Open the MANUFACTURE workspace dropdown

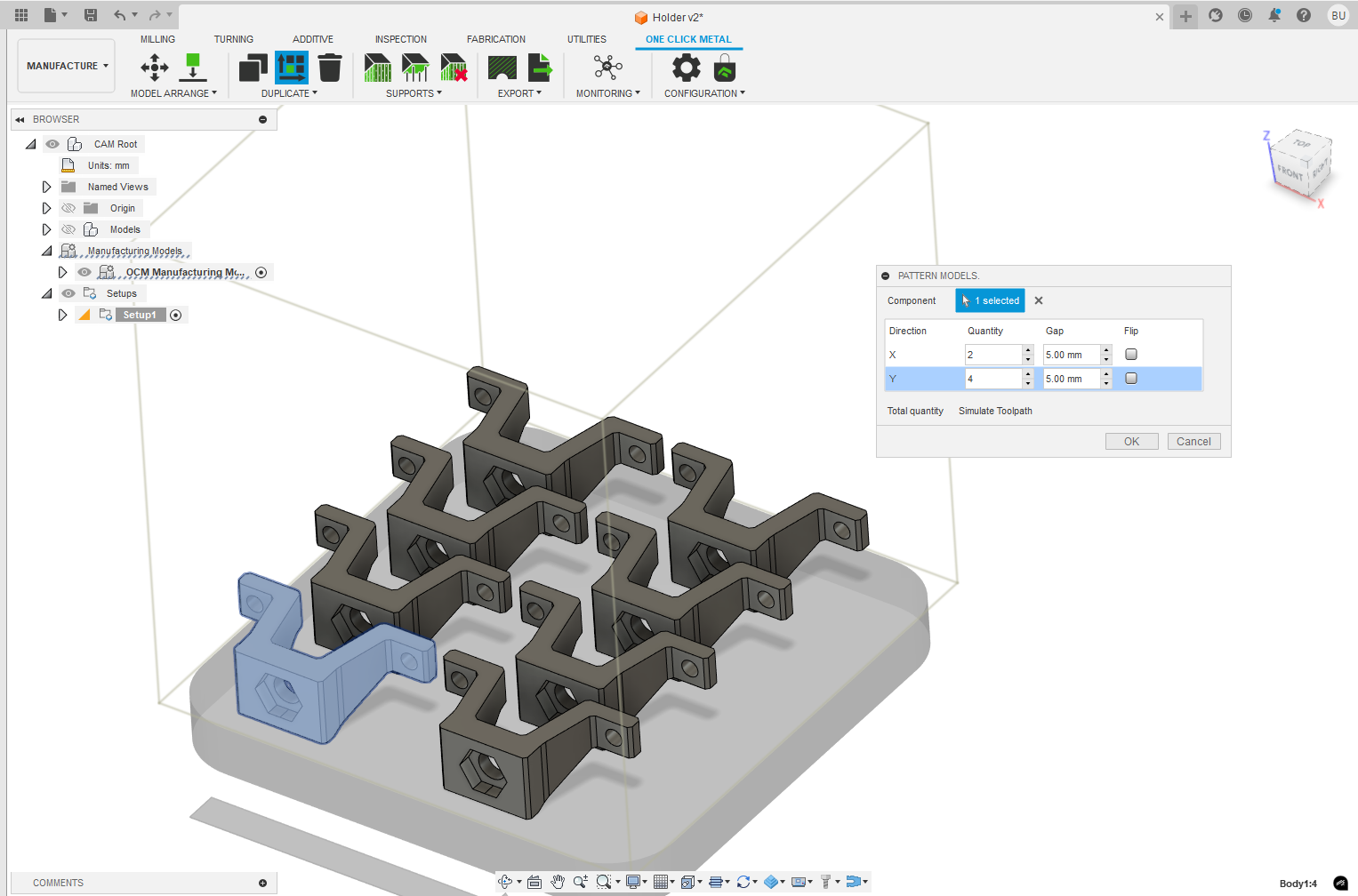point(67,66)
